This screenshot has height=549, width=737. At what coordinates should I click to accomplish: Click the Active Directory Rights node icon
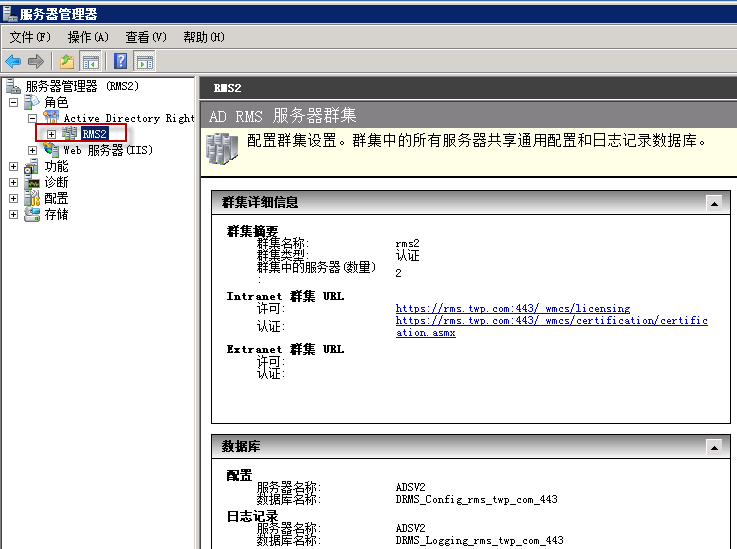tap(51, 118)
